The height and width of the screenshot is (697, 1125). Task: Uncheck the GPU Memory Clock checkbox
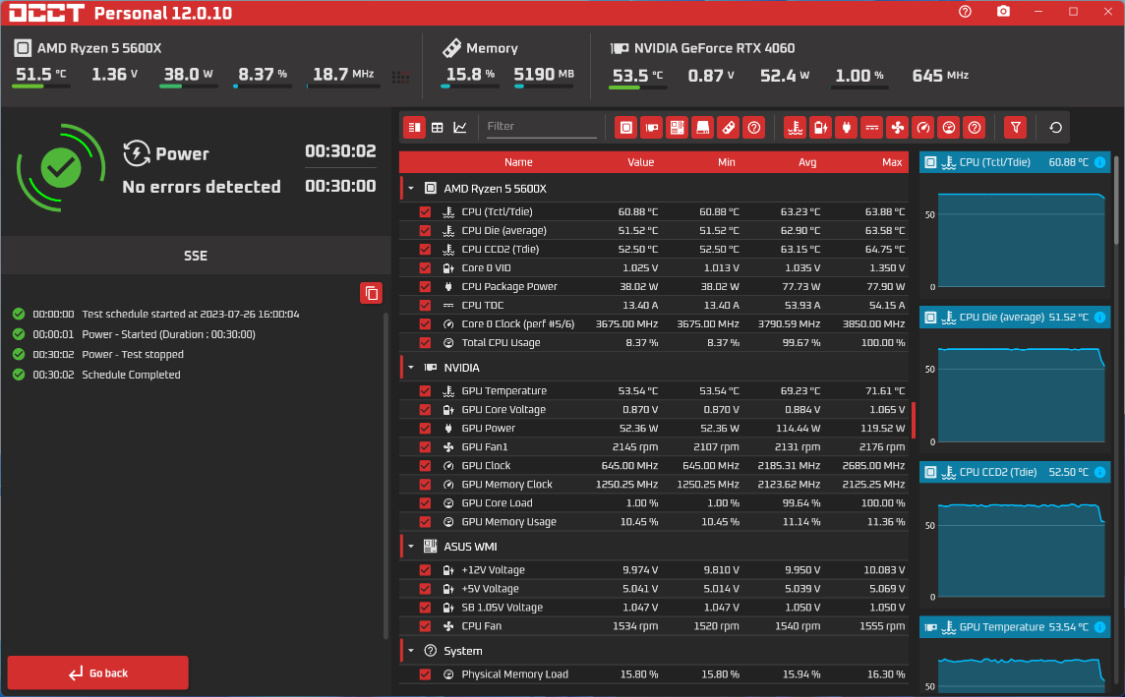click(425, 484)
